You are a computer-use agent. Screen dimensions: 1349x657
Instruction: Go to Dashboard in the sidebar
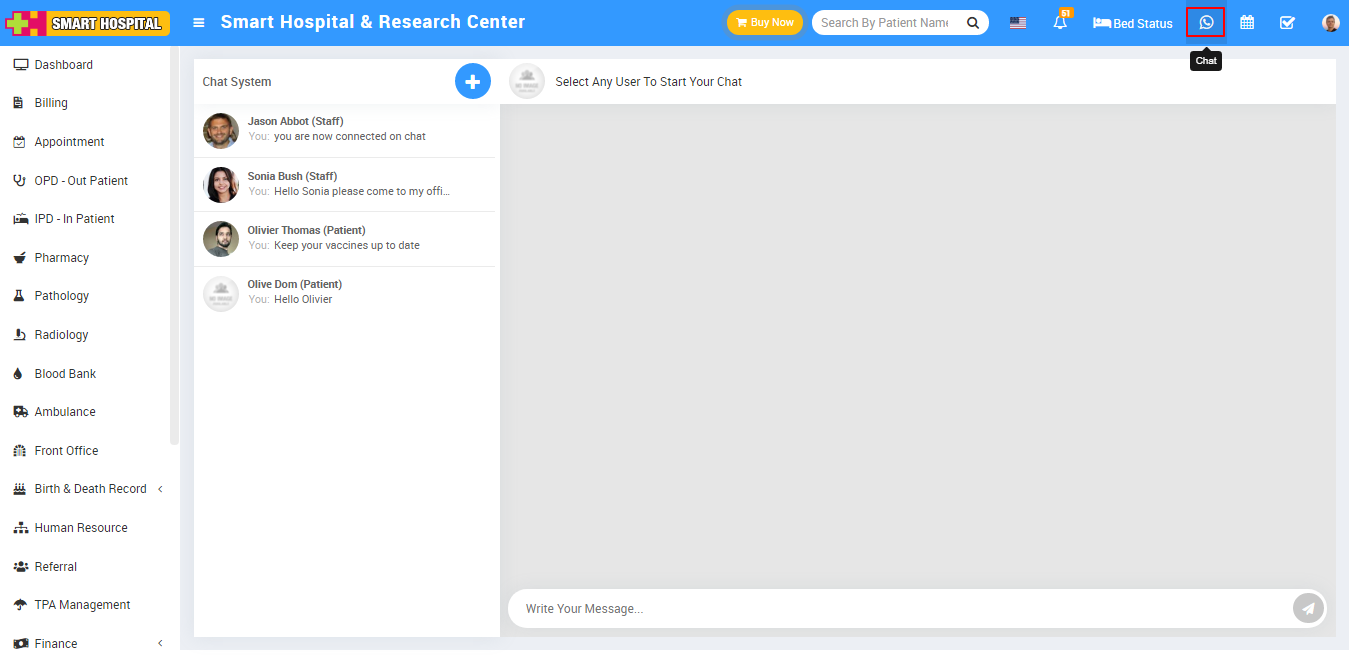pyautogui.click(x=63, y=65)
